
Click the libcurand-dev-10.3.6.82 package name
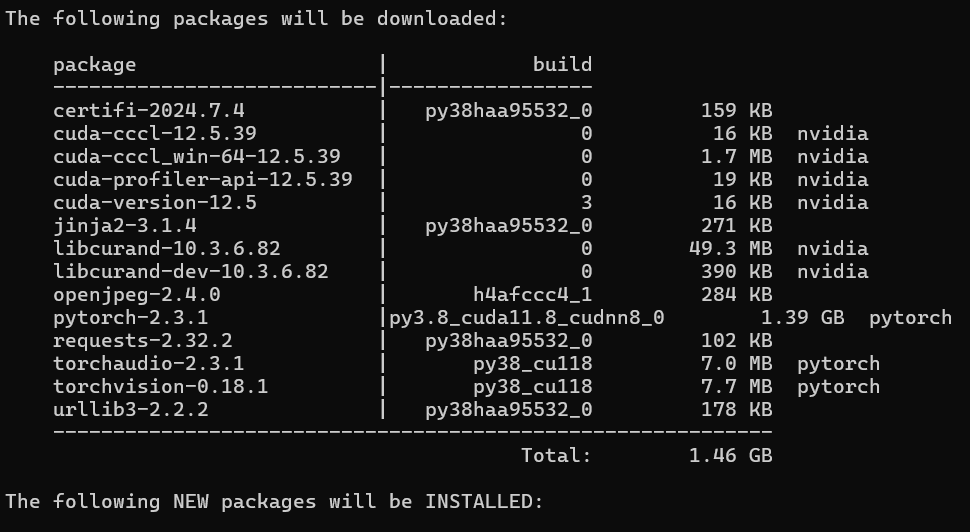click(x=190, y=271)
